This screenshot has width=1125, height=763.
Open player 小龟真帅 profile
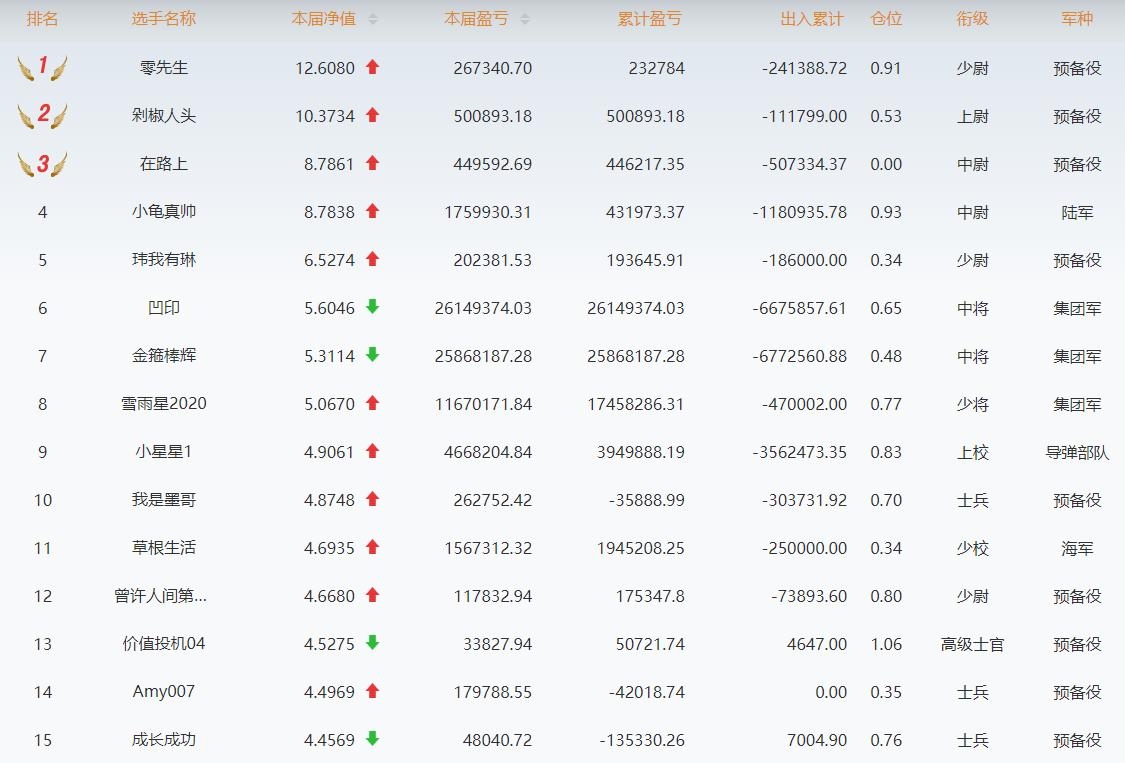164,212
